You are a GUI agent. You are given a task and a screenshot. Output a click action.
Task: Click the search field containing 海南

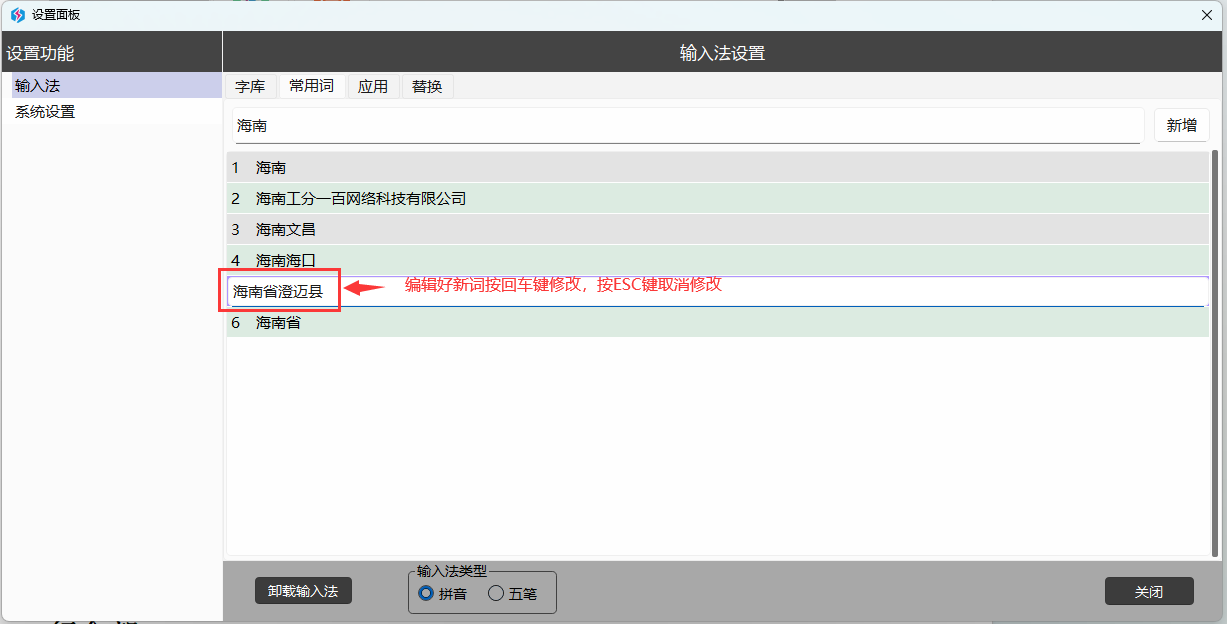687,126
